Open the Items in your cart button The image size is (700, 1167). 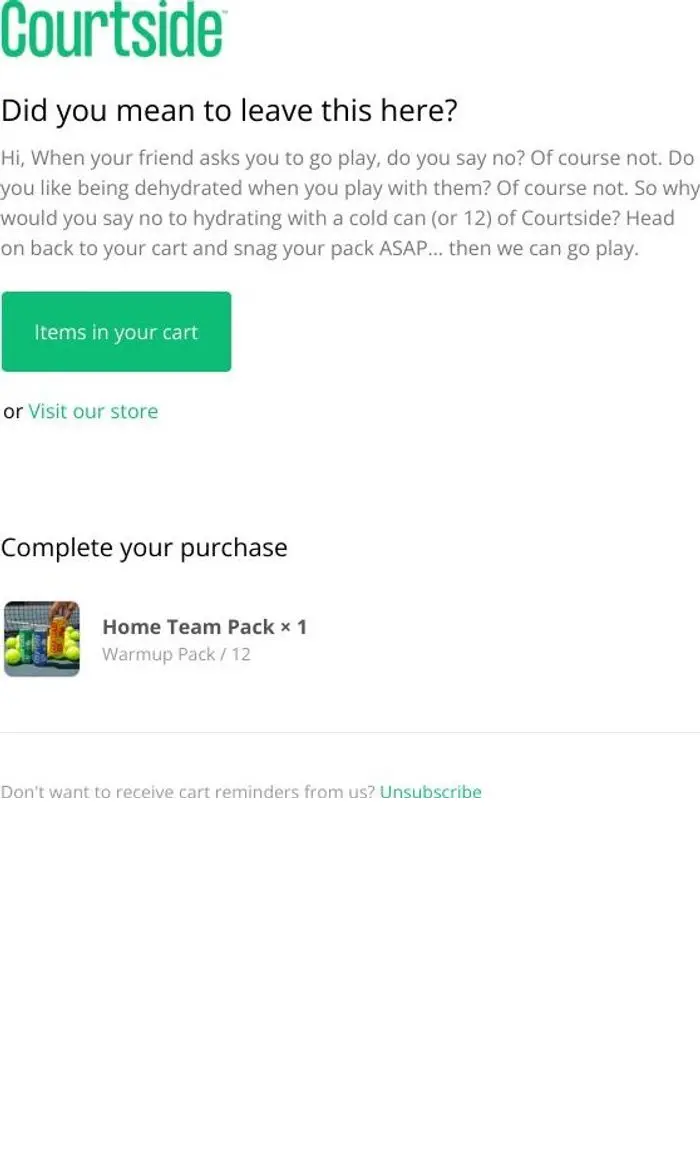[x=116, y=332]
